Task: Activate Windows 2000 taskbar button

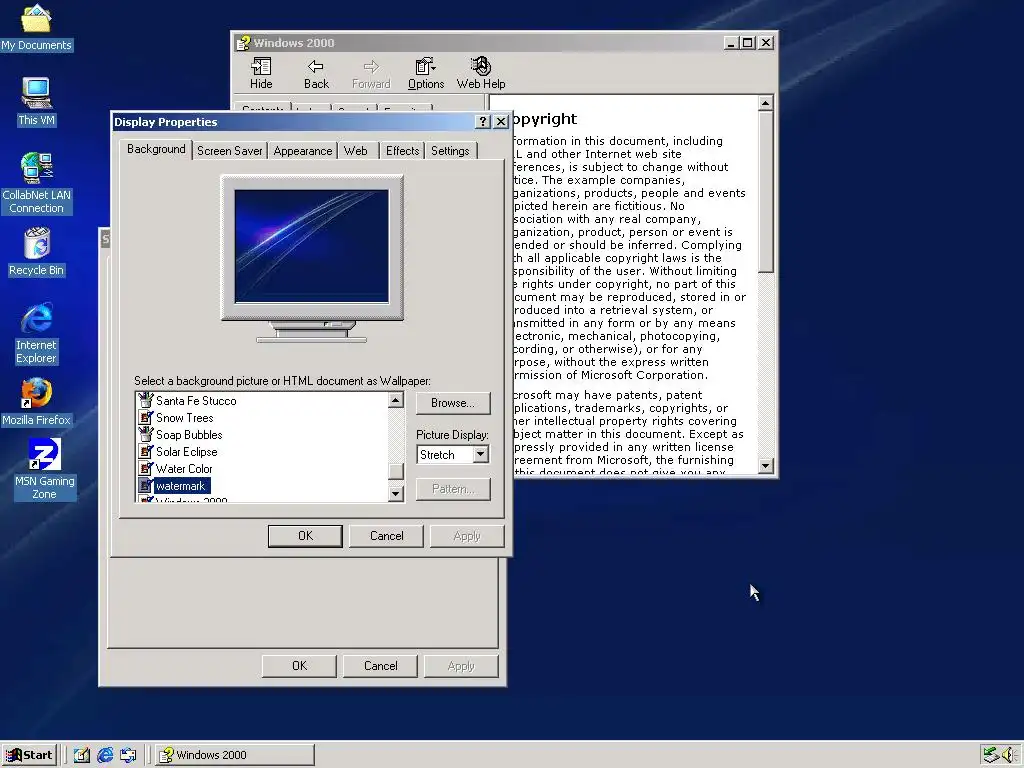Action: (236, 755)
